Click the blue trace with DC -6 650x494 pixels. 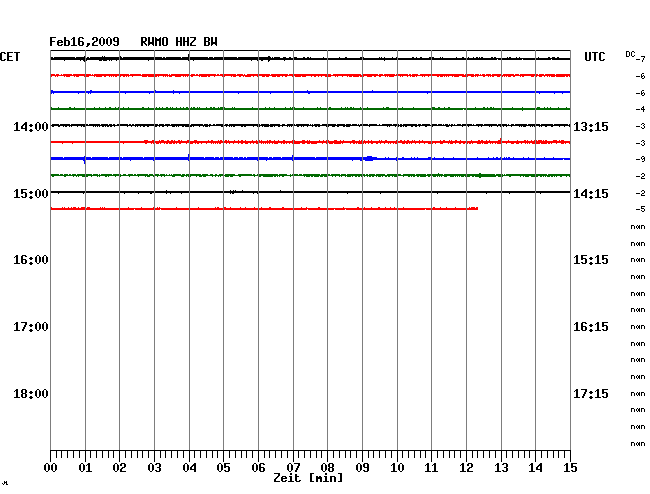coord(310,92)
